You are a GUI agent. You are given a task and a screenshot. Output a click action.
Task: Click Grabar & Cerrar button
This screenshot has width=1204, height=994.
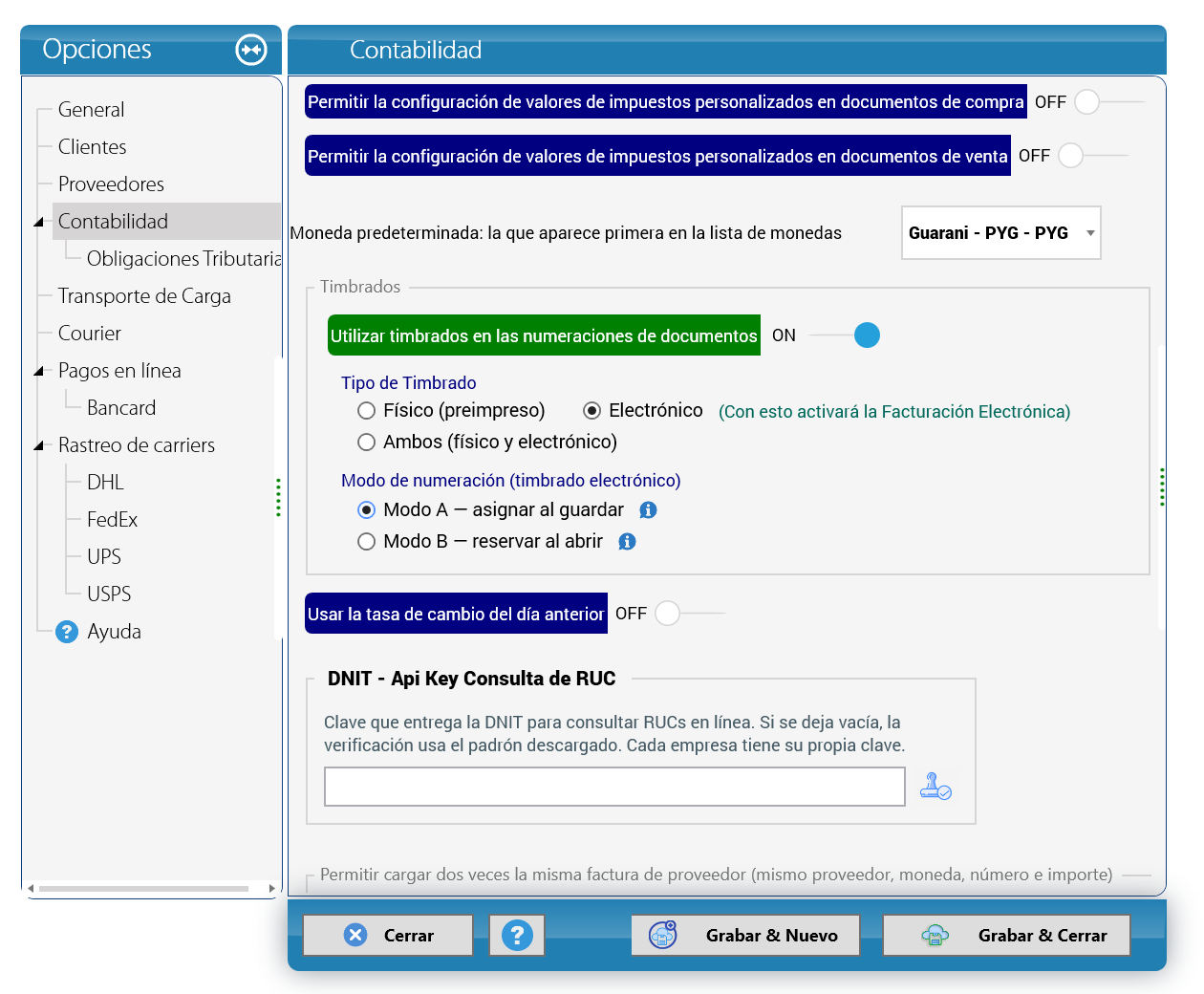1006,935
